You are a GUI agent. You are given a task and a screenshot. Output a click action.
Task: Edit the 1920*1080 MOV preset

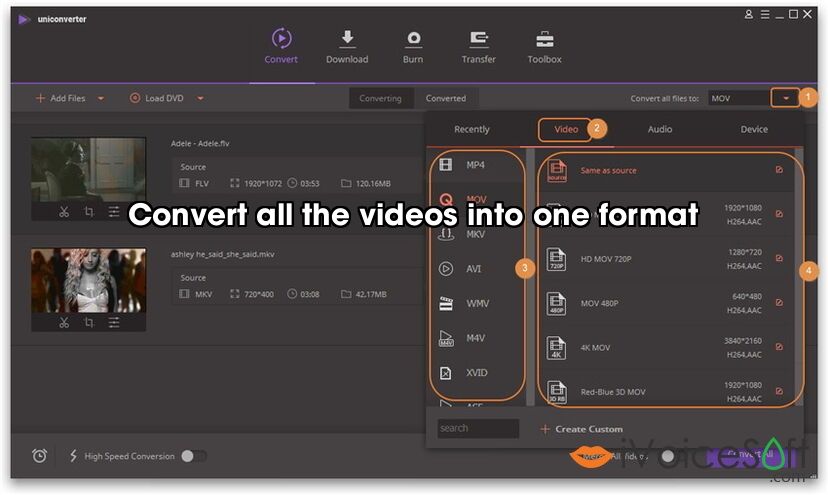779,214
